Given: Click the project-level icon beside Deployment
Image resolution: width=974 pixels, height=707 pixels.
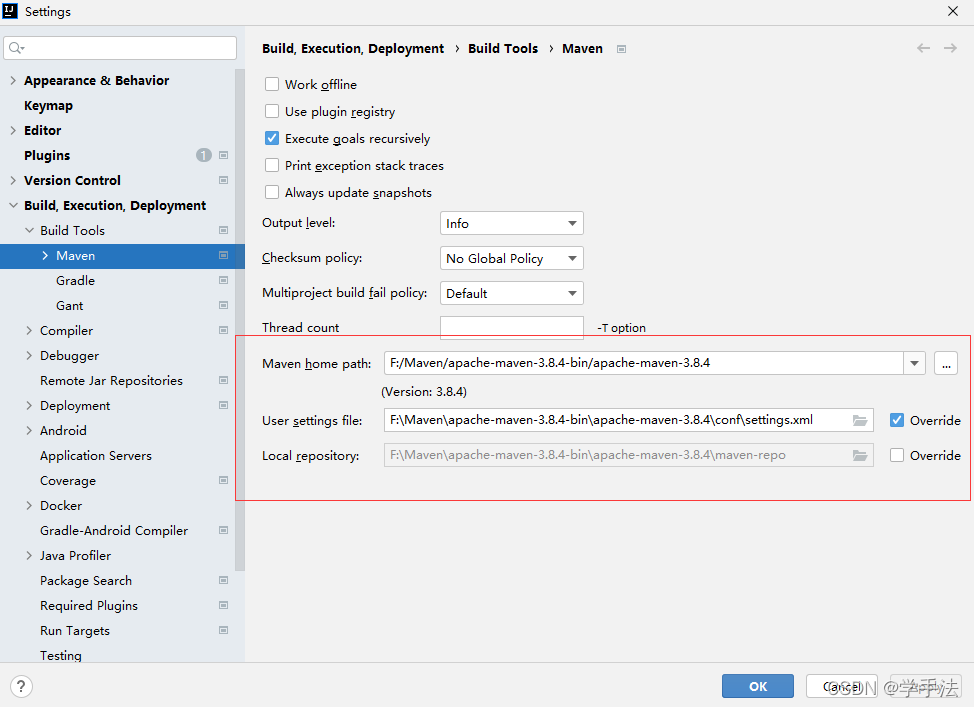Looking at the screenshot, I should click(224, 405).
